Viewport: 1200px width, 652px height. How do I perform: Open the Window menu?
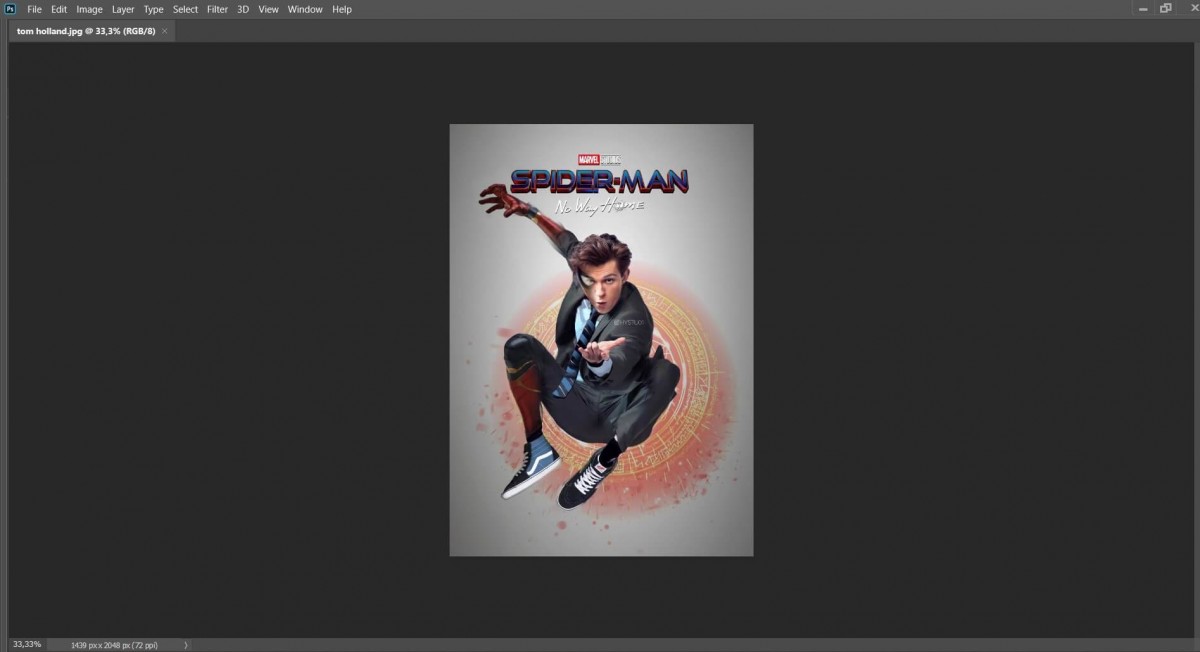click(x=305, y=9)
